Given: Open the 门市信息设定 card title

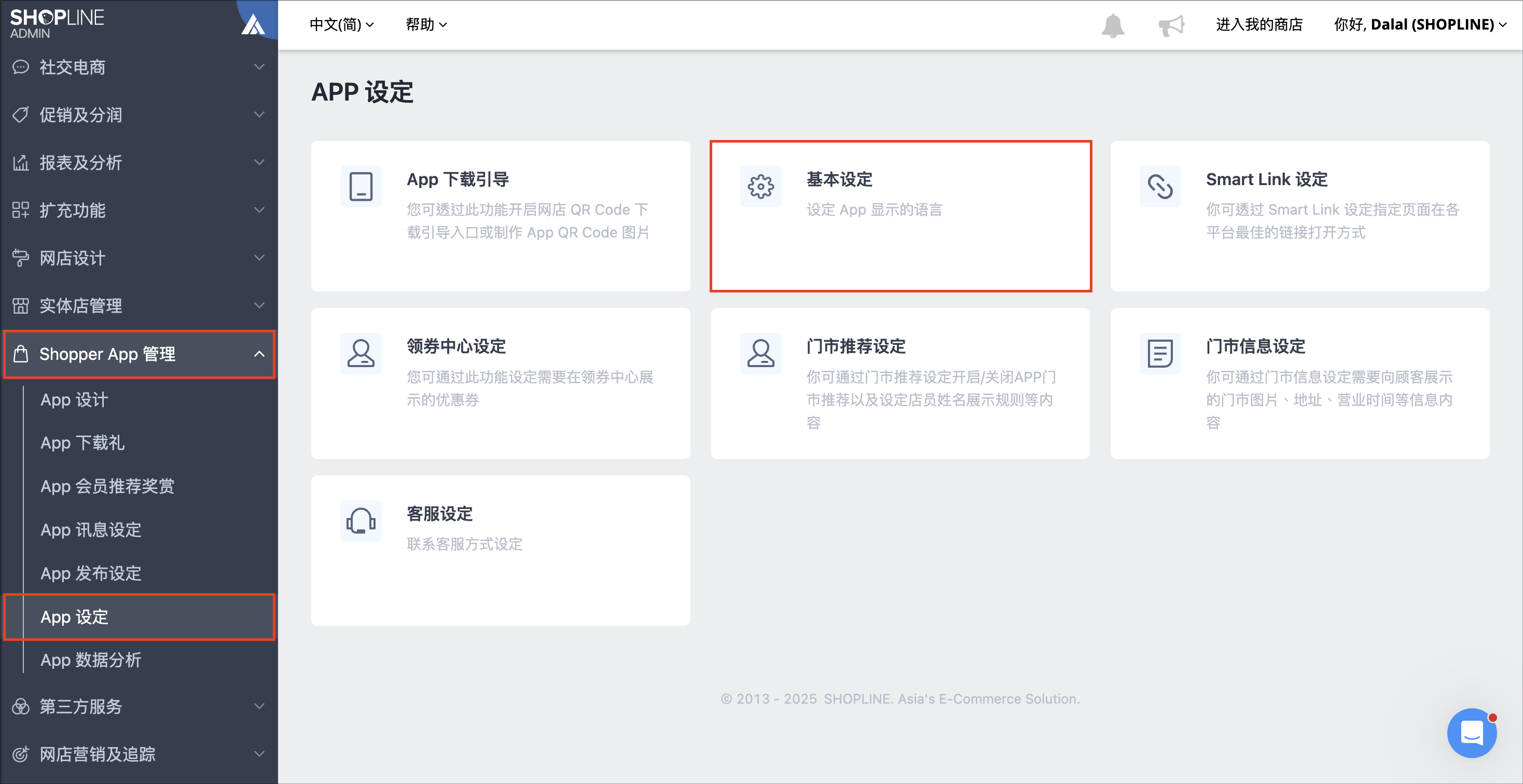Looking at the screenshot, I should pos(1256,346).
